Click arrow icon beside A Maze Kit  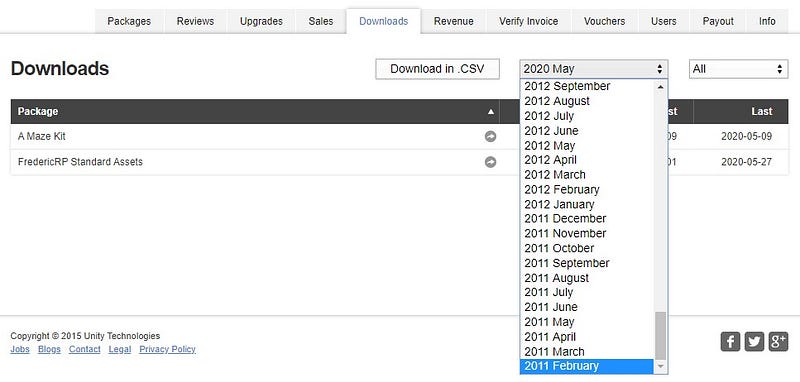(490, 137)
